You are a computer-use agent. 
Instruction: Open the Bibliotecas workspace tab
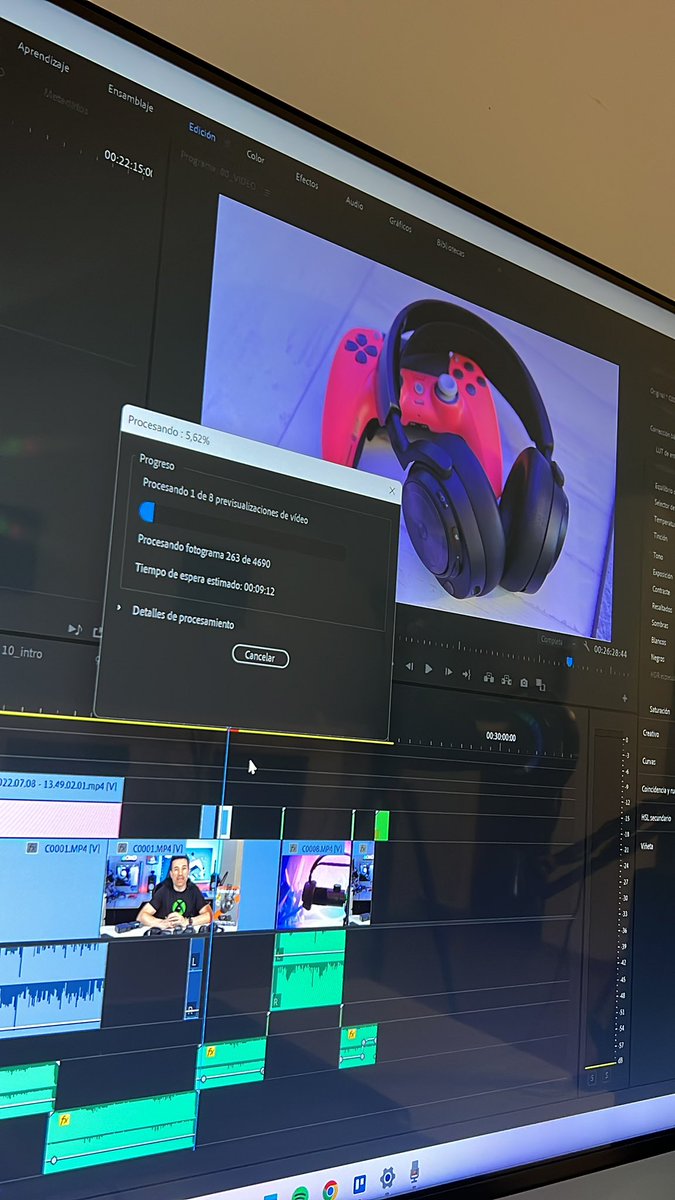[x=450, y=246]
